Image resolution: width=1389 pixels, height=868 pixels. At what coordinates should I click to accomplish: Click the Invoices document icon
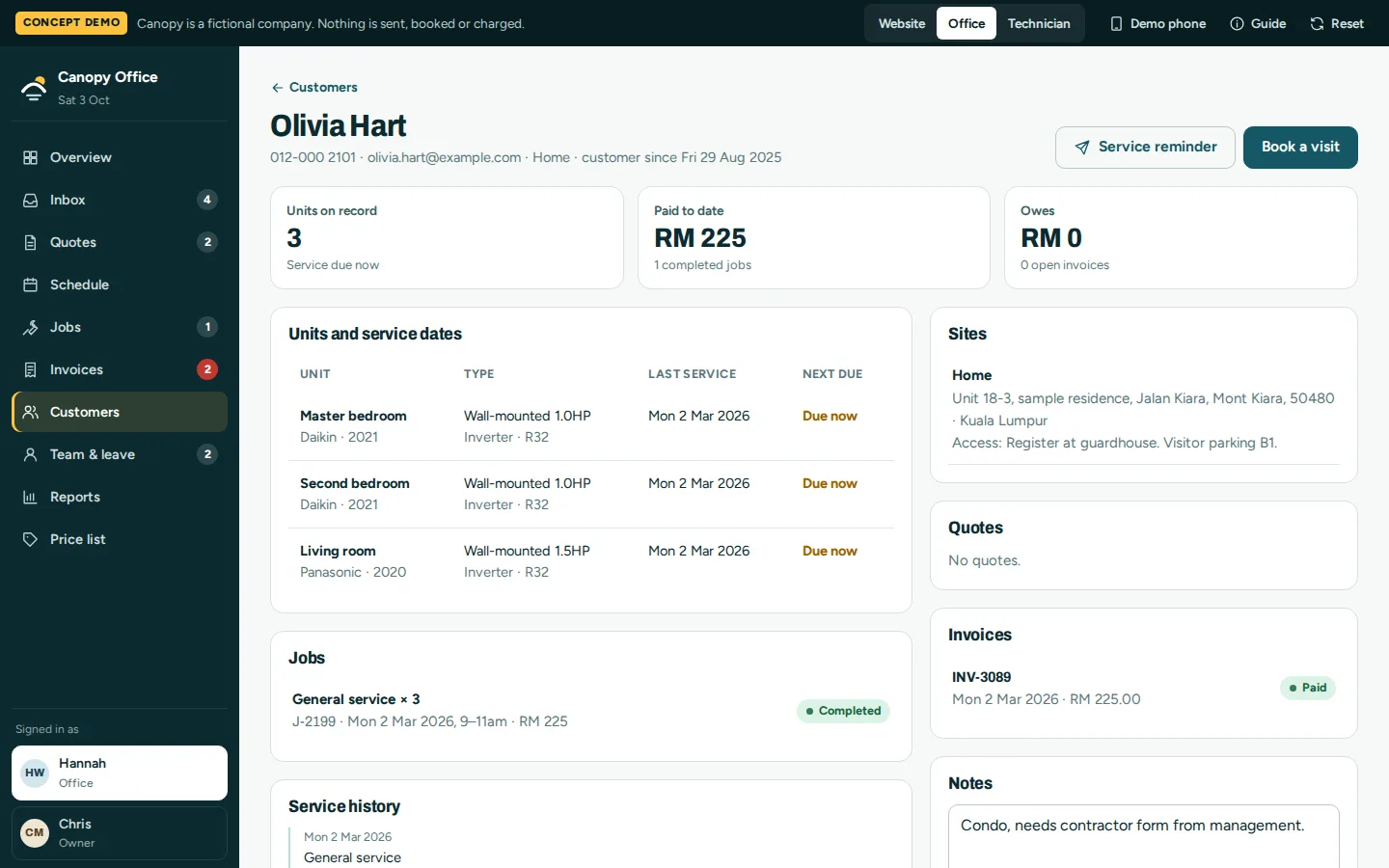point(31,369)
